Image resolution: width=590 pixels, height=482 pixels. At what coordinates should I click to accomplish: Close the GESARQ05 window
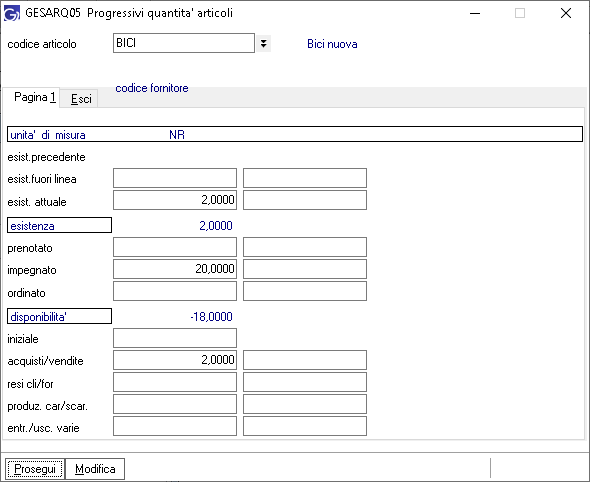pos(566,13)
